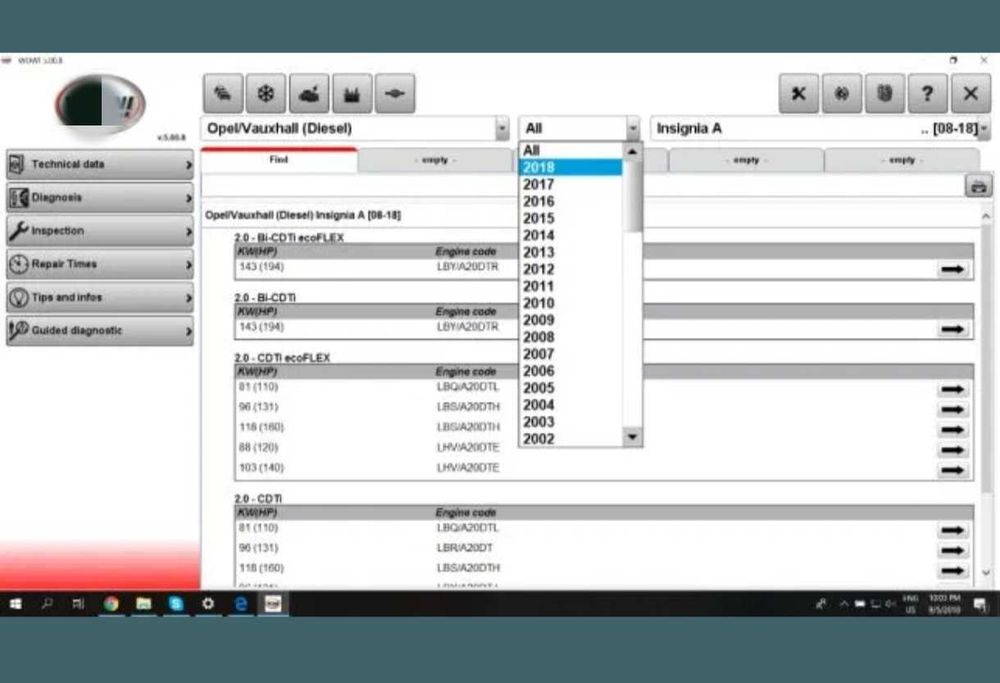
Task: Open File Explorer from the taskbar
Action: pos(143,603)
